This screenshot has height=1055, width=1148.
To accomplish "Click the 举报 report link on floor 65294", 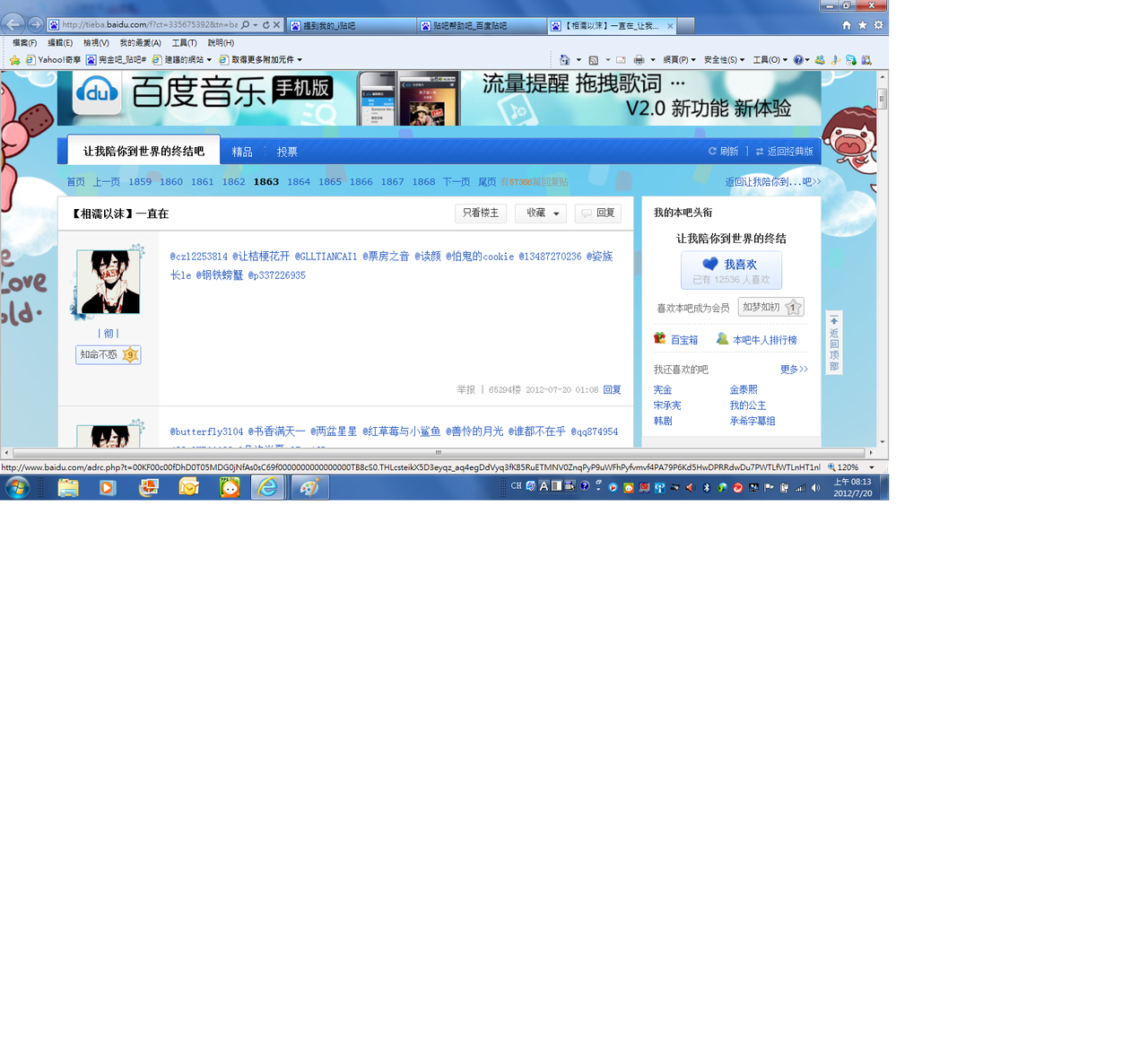I will (x=466, y=390).
